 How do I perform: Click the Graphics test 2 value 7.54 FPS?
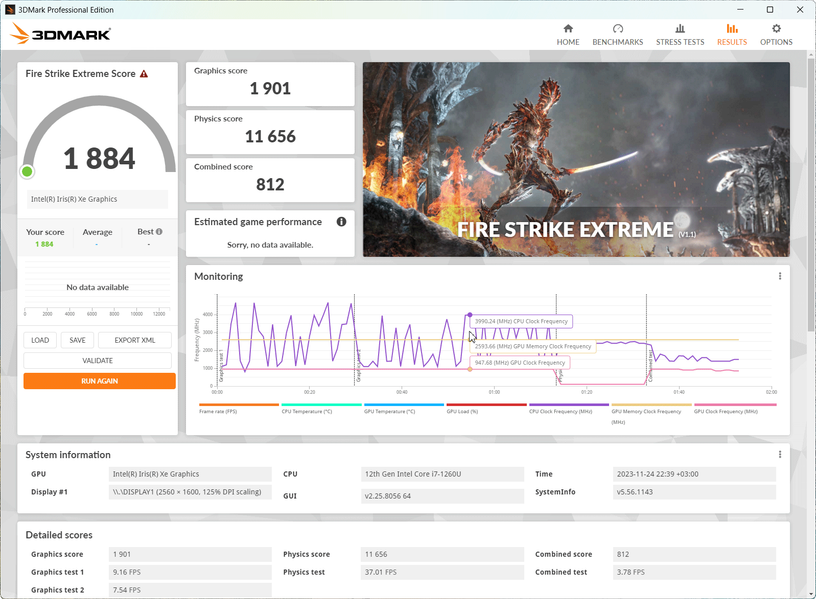pyautogui.click(x=190, y=590)
